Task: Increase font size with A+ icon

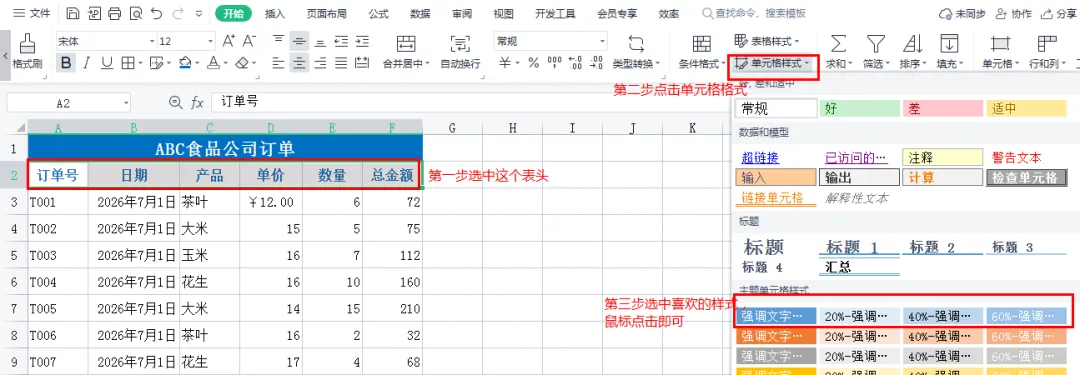Action: pos(229,41)
